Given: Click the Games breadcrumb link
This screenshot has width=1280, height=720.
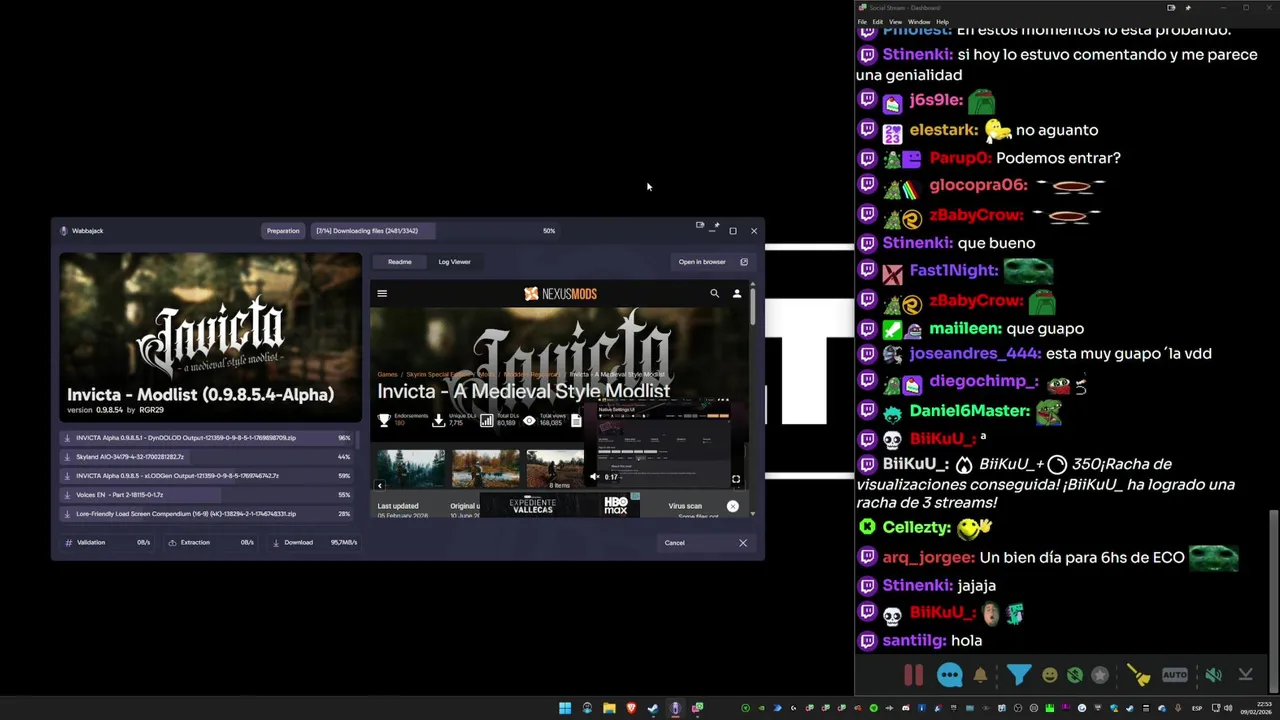Looking at the screenshot, I should coord(387,374).
